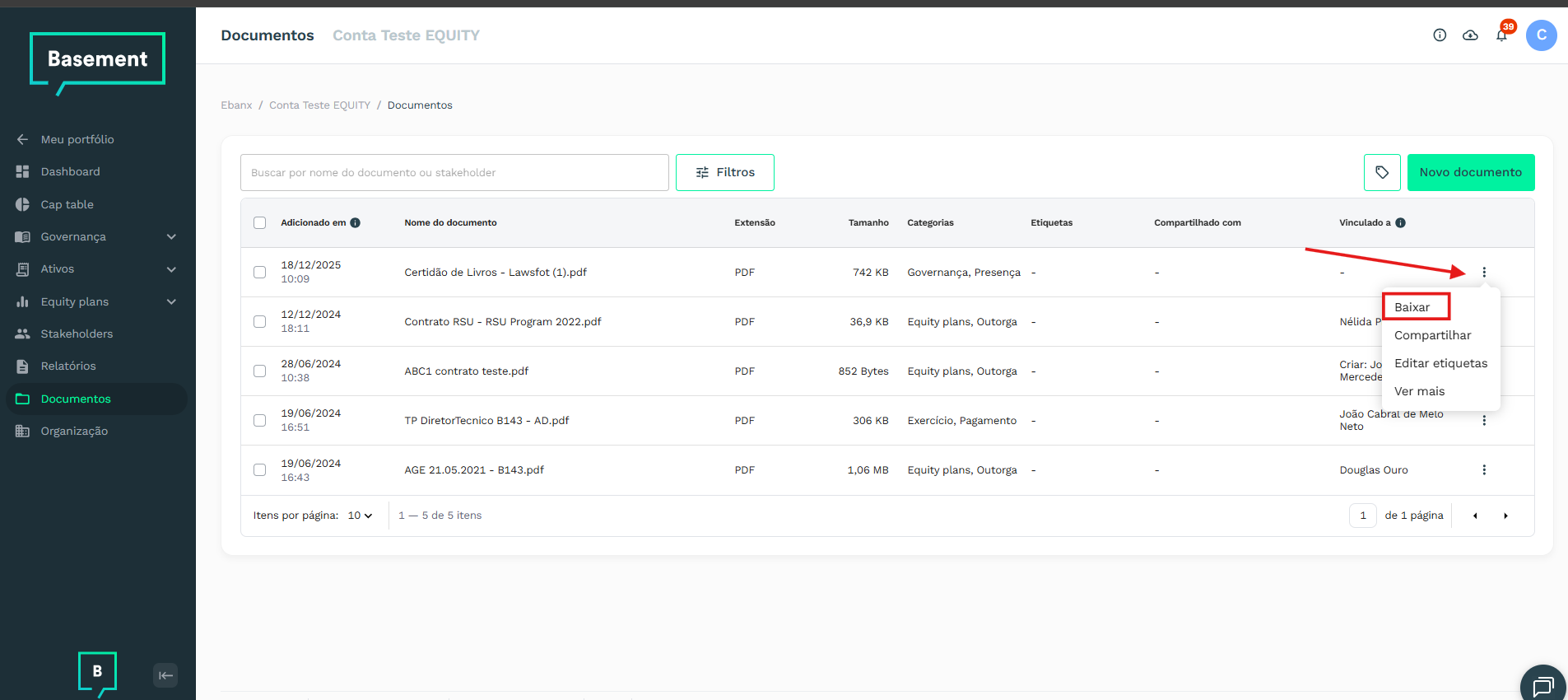Image resolution: width=1568 pixels, height=700 pixels.
Task: Click the user avatar C icon
Action: [1541, 35]
